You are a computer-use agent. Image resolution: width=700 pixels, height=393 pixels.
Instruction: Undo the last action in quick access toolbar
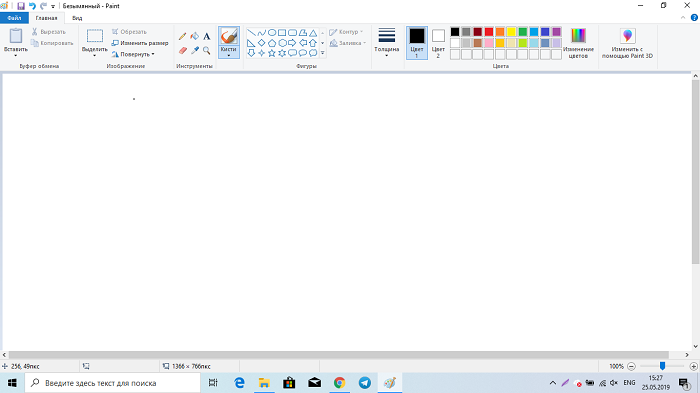pos(32,6)
